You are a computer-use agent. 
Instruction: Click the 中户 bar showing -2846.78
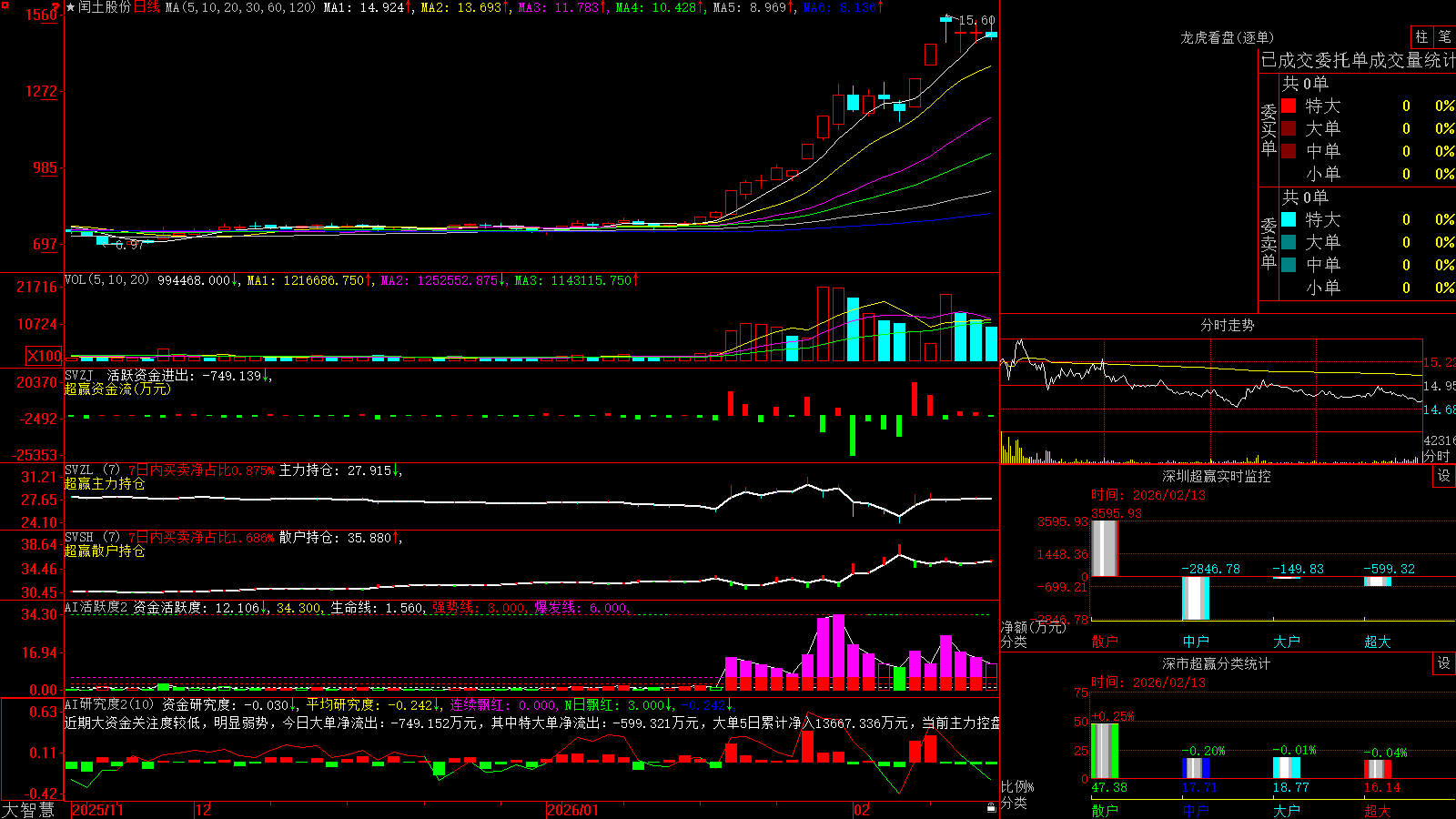click(1196, 598)
